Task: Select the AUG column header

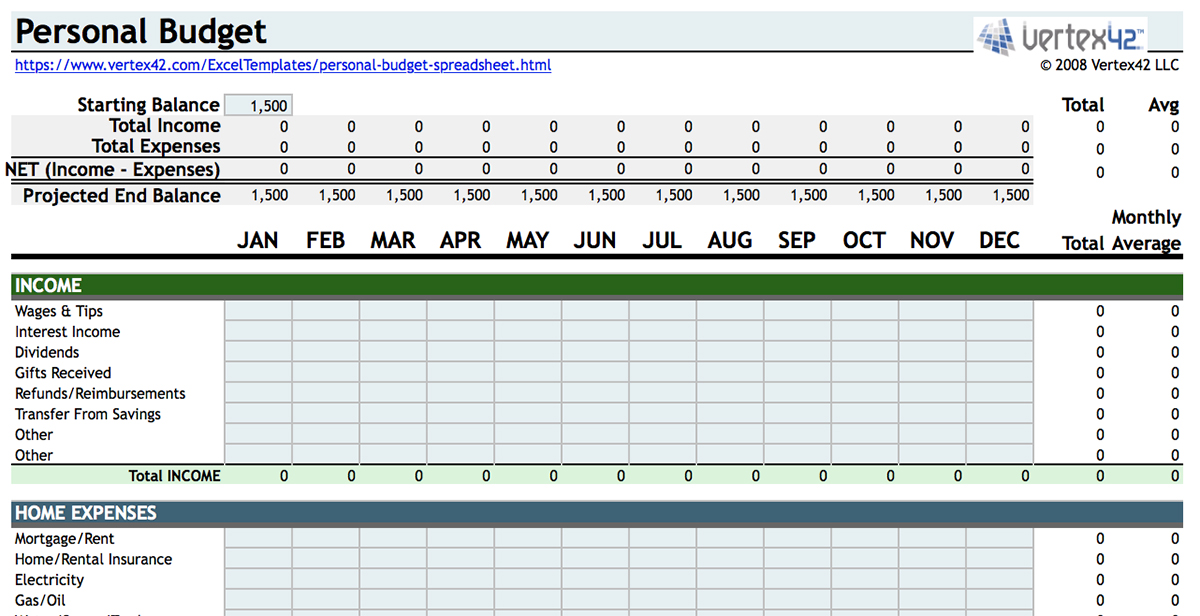Action: click(730, 240)
